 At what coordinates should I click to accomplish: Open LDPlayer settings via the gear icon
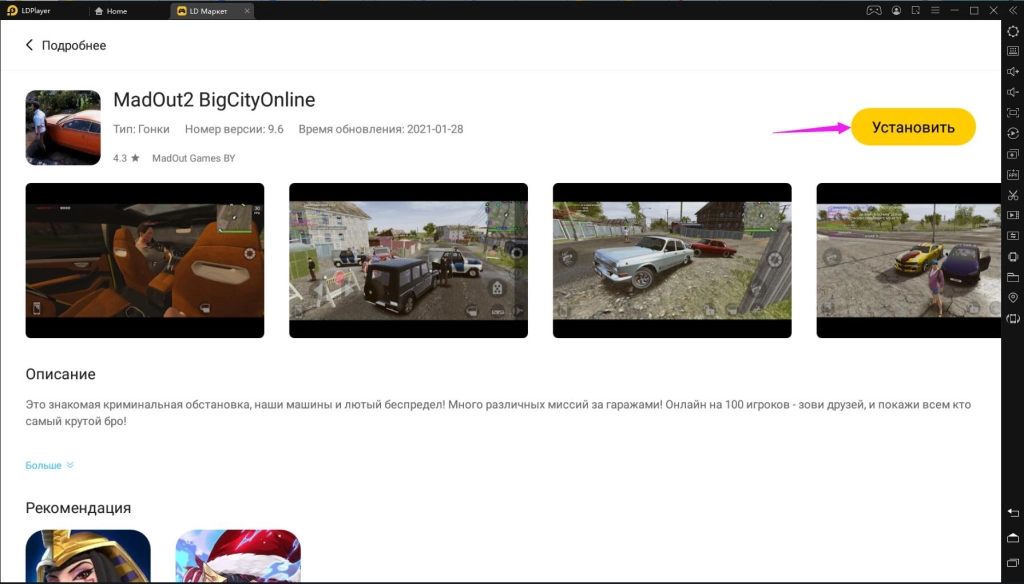point(1012,33)
